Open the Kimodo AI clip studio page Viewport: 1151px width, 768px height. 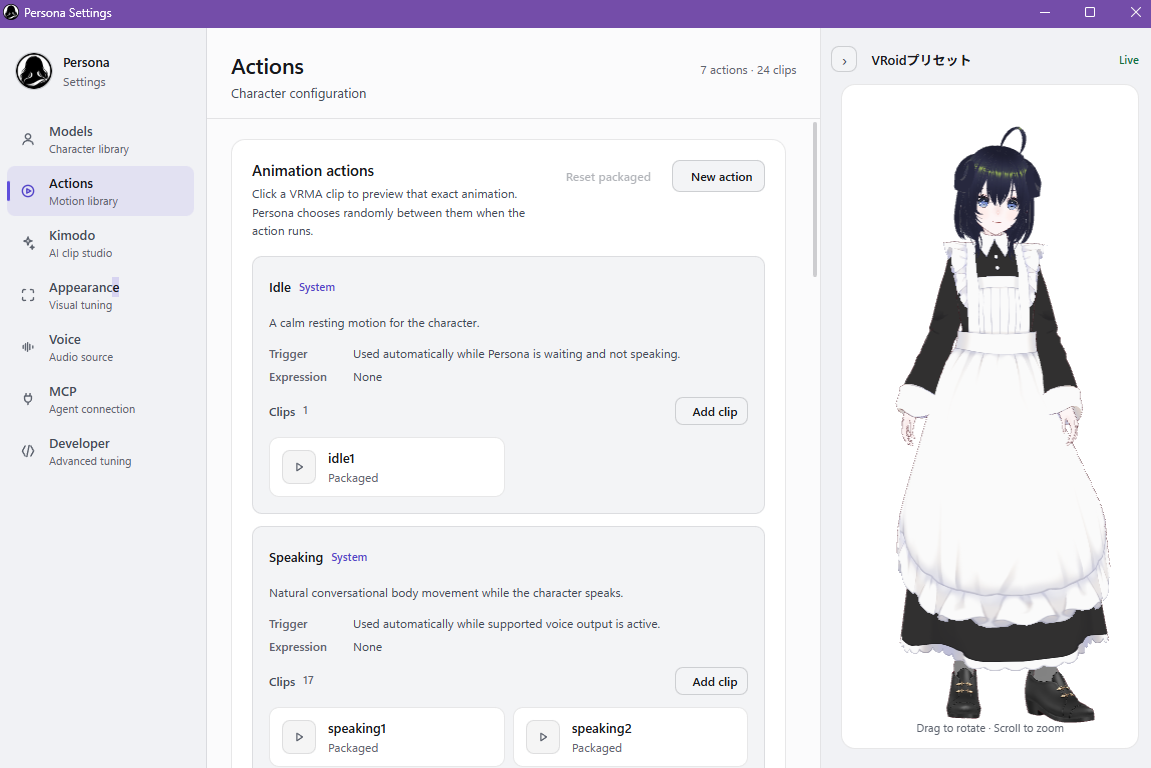click(101, 243)
